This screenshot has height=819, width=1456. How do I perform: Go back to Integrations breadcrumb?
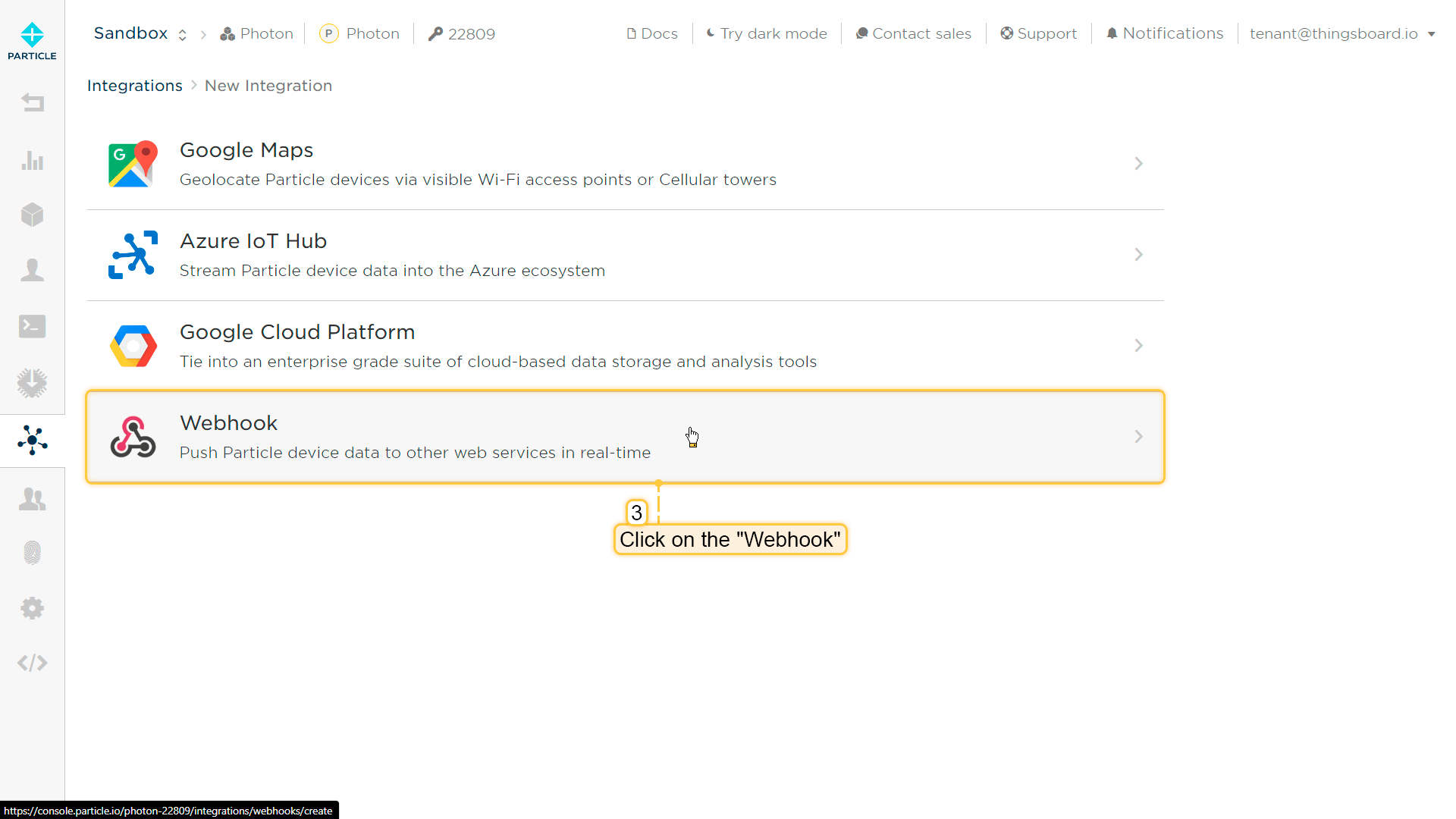tap(135, 86)
